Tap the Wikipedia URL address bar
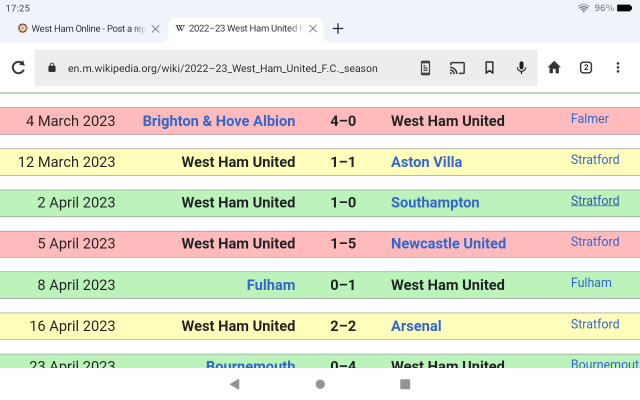 click(230, 68)
